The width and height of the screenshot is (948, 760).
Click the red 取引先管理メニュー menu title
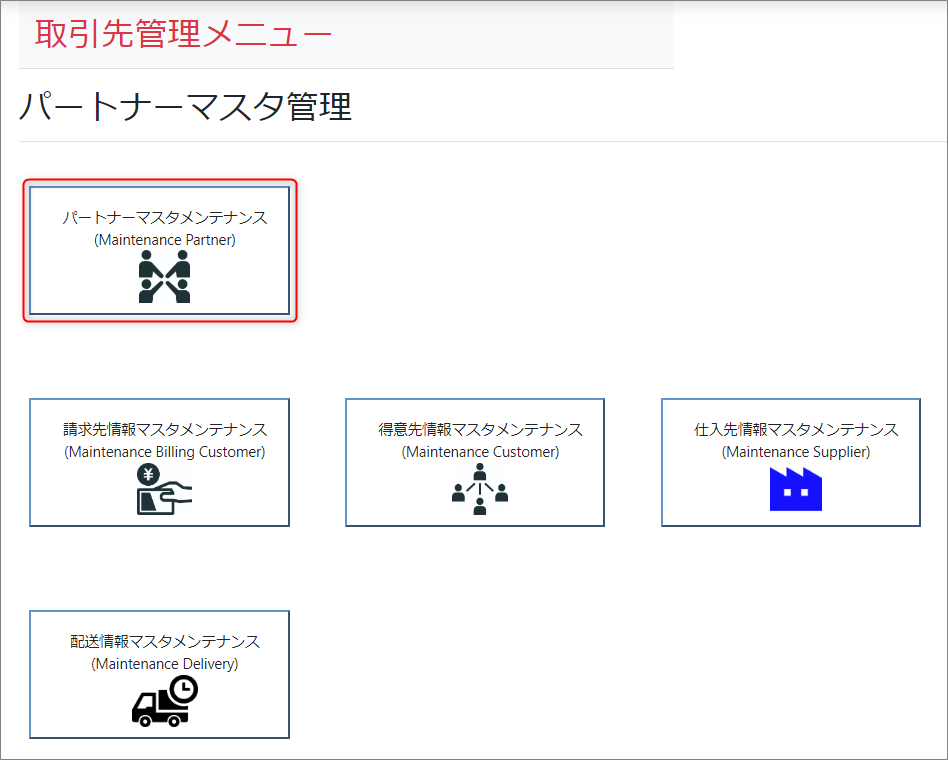(x=183, y=34)
